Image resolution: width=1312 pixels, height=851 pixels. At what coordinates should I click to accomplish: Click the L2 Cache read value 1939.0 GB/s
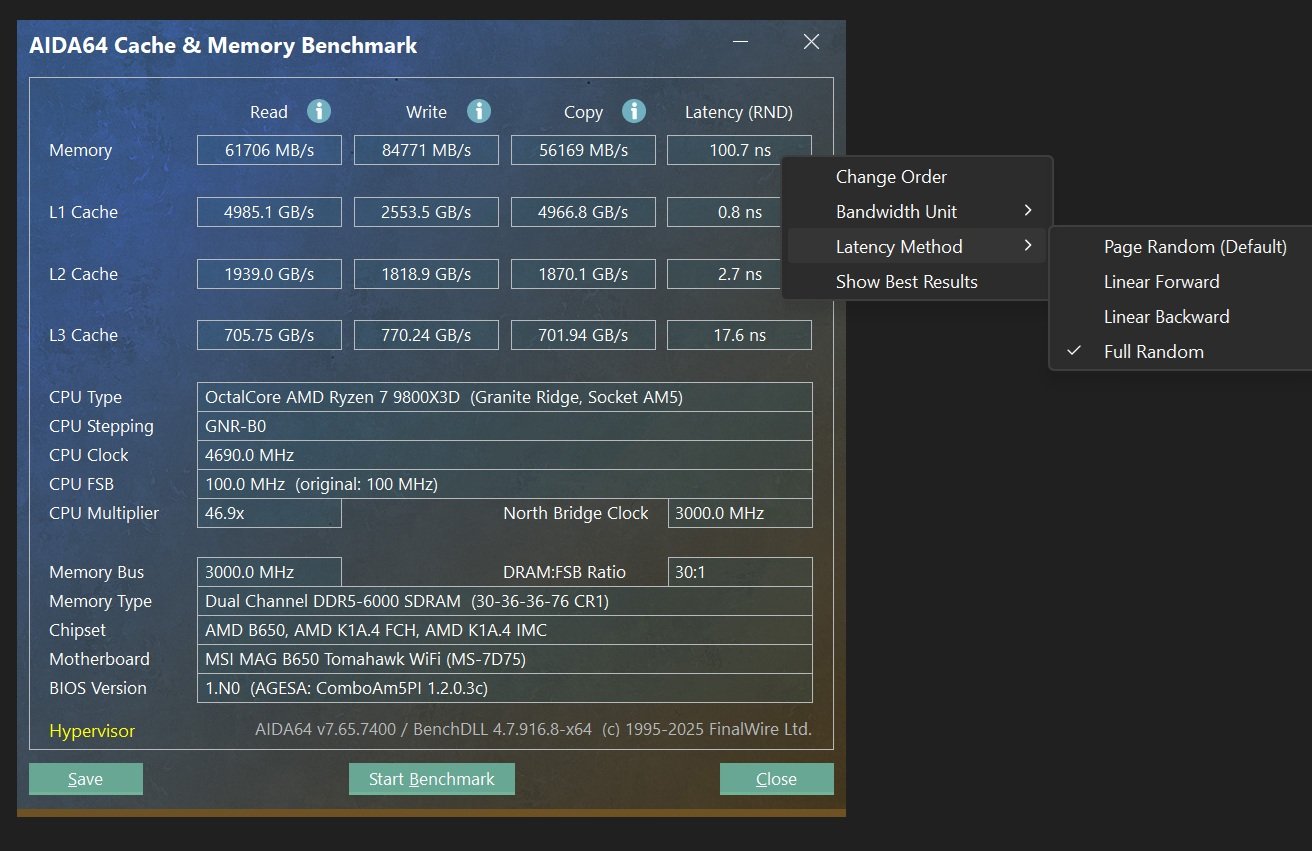[x=269, y=274]
